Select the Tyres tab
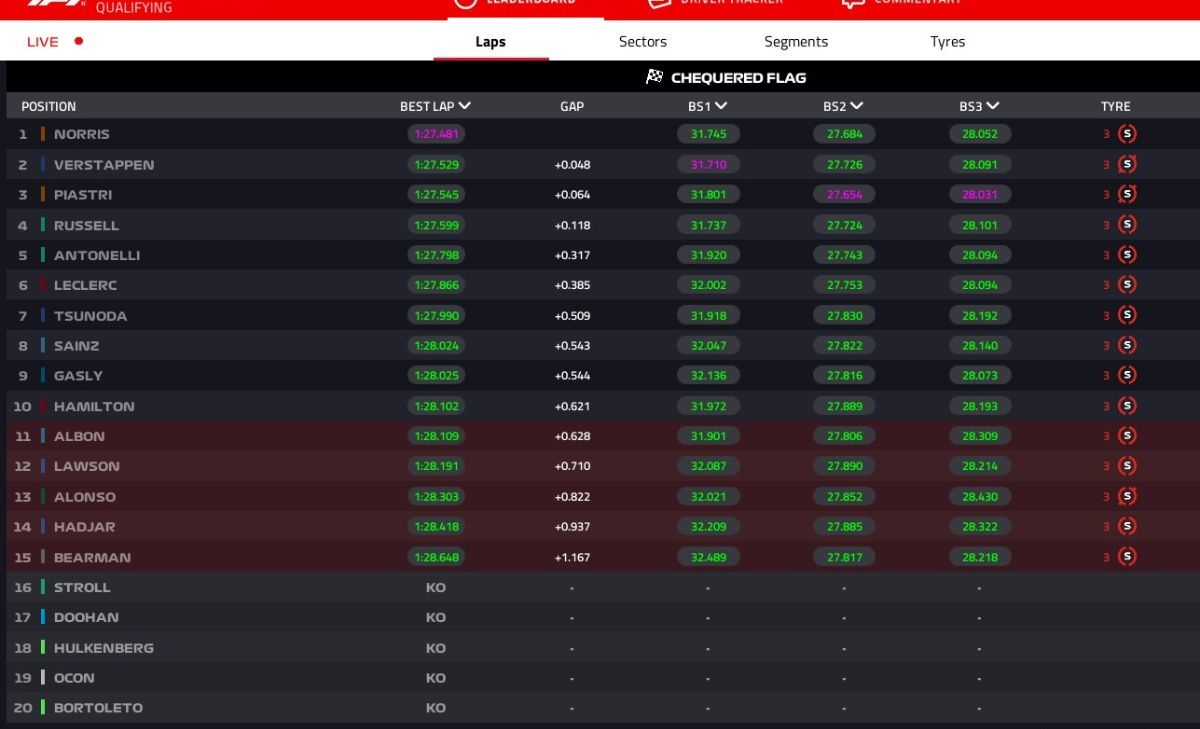1200x729 pixels. point(947,42)
